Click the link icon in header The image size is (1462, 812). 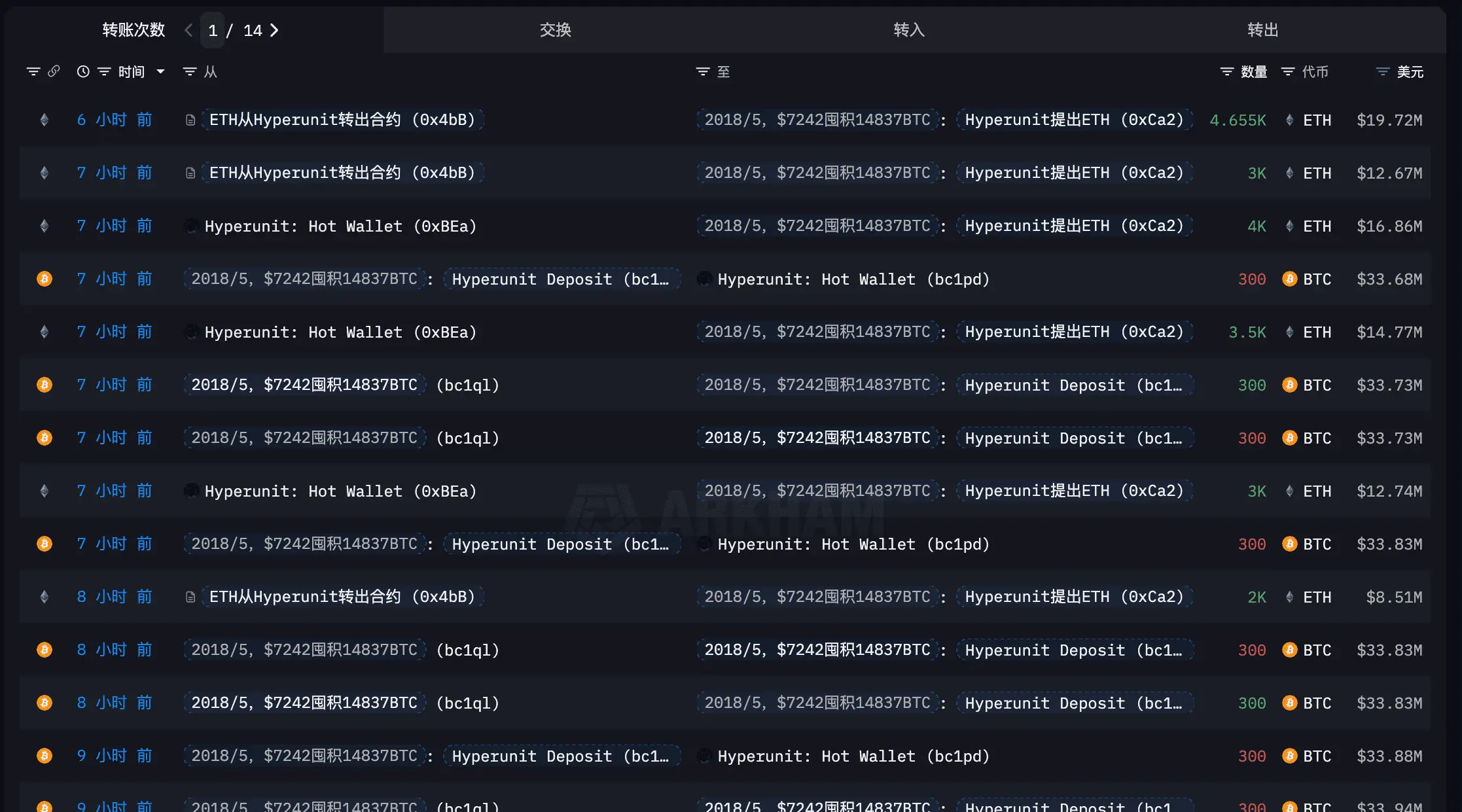pos(54,71)
